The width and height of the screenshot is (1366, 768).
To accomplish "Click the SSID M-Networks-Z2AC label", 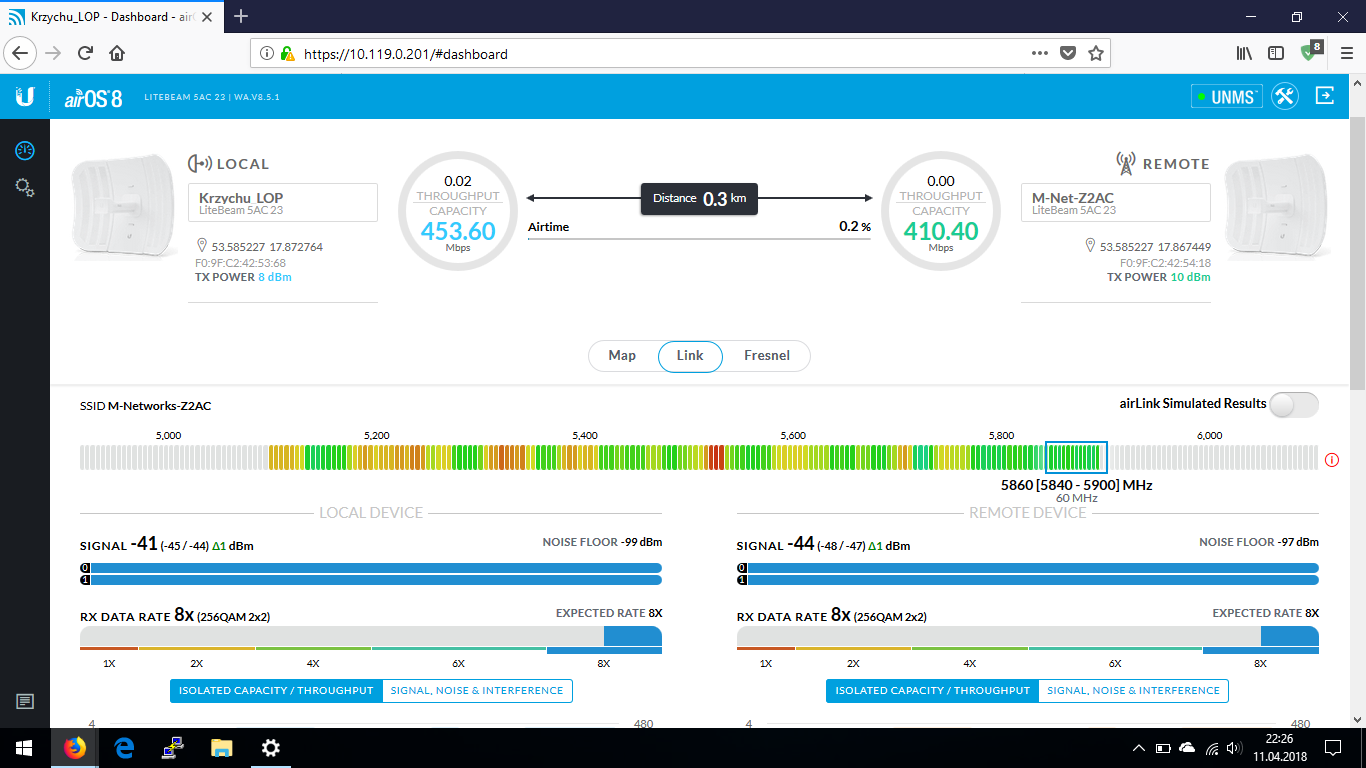I will click(145, 406).
